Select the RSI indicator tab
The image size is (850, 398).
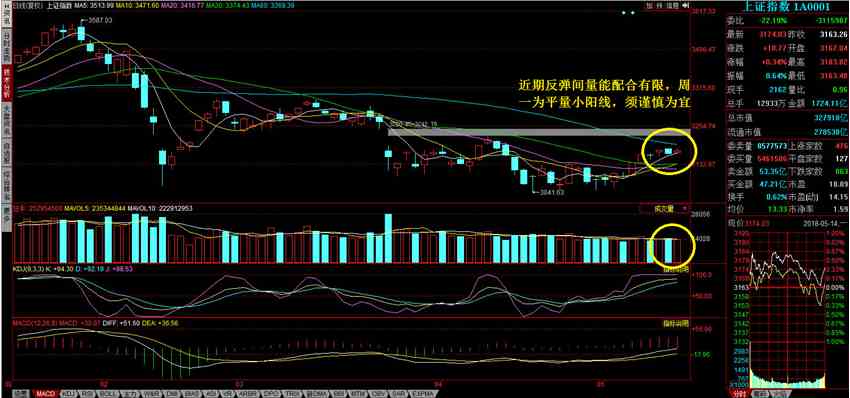tap(86, 394)
